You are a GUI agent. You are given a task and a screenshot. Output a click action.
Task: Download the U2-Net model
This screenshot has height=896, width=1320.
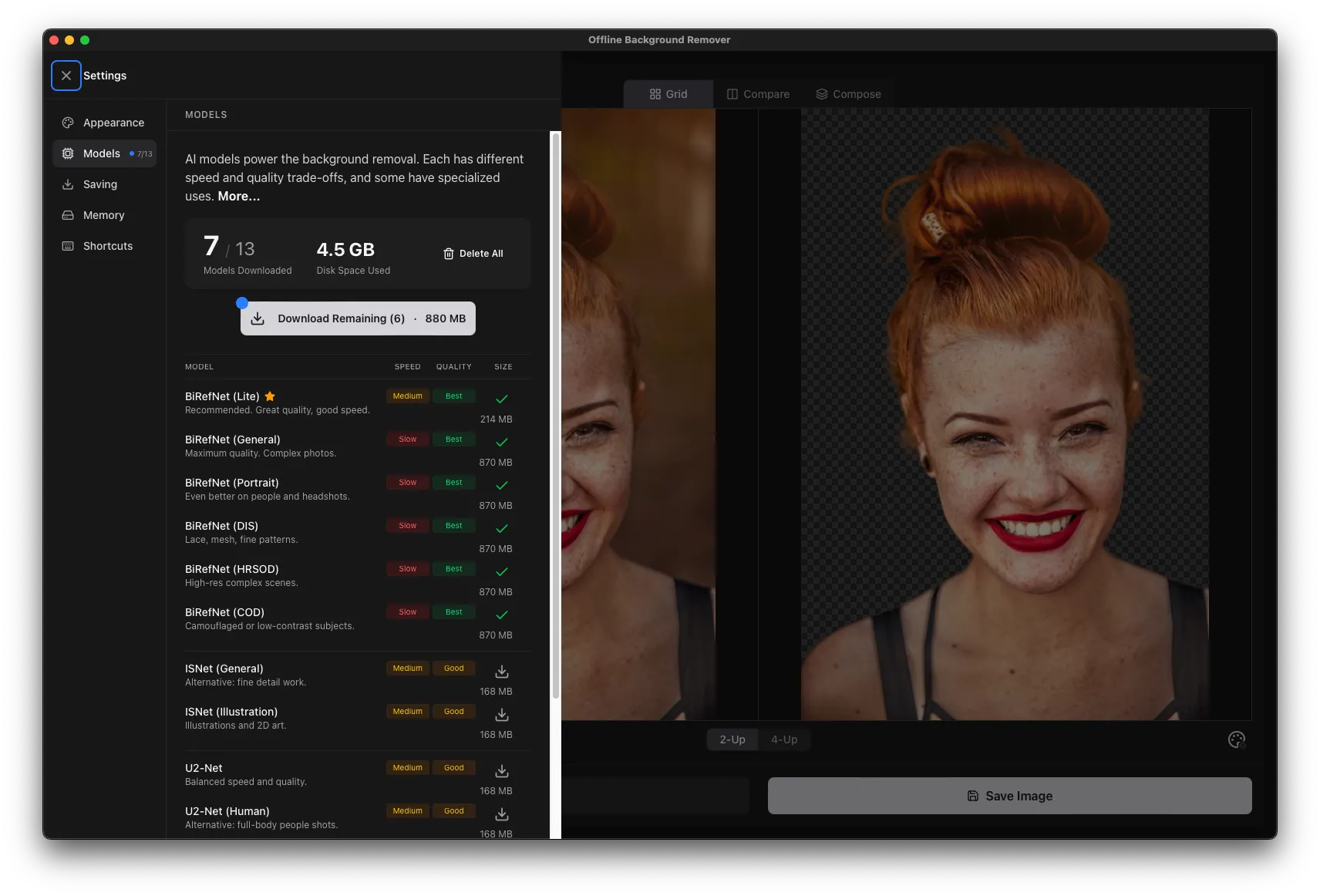tap(501, 771)
